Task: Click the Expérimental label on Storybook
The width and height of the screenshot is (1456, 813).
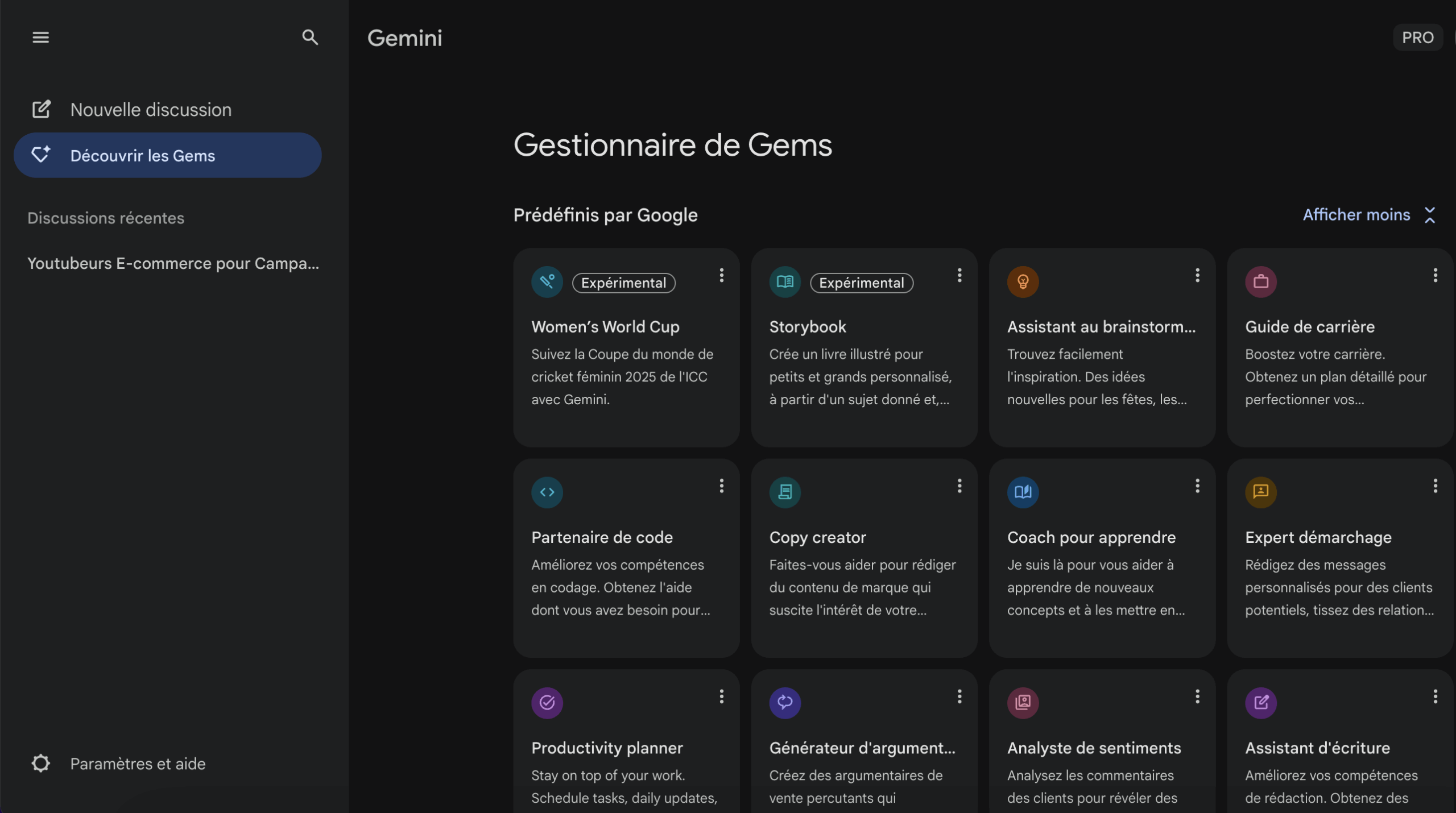Action: point(861,283)
